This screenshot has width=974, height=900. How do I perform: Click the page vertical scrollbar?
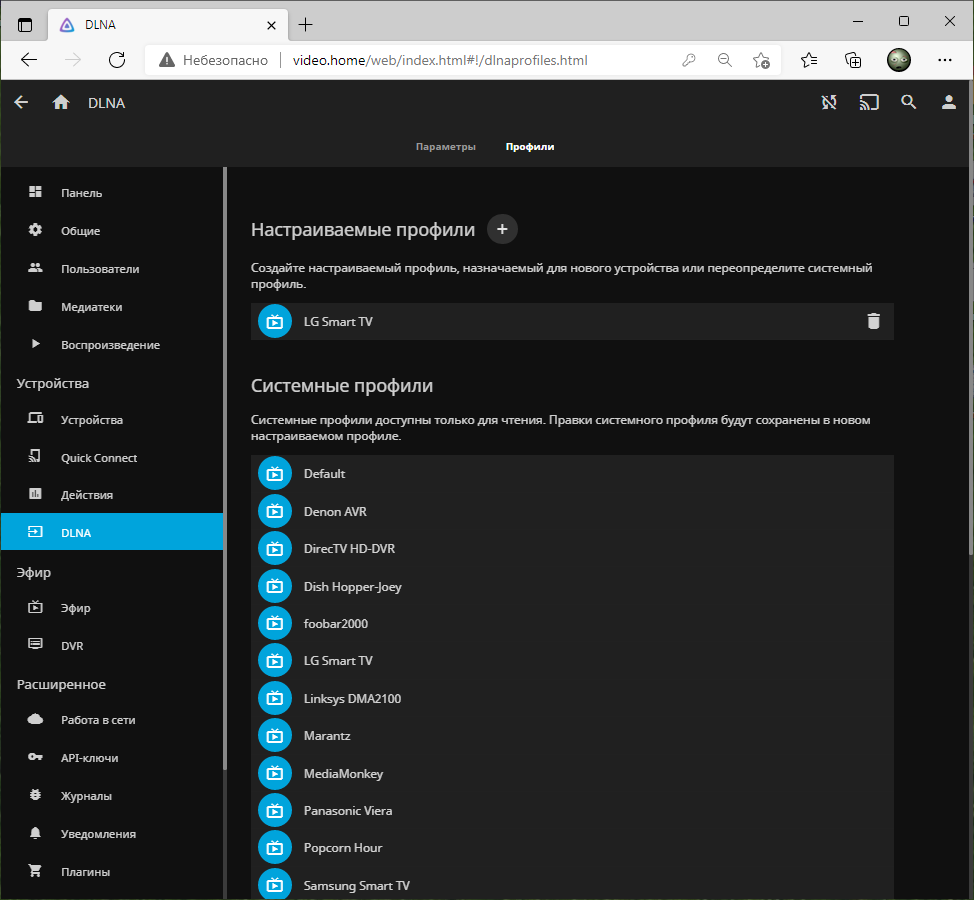click(970, 317)
